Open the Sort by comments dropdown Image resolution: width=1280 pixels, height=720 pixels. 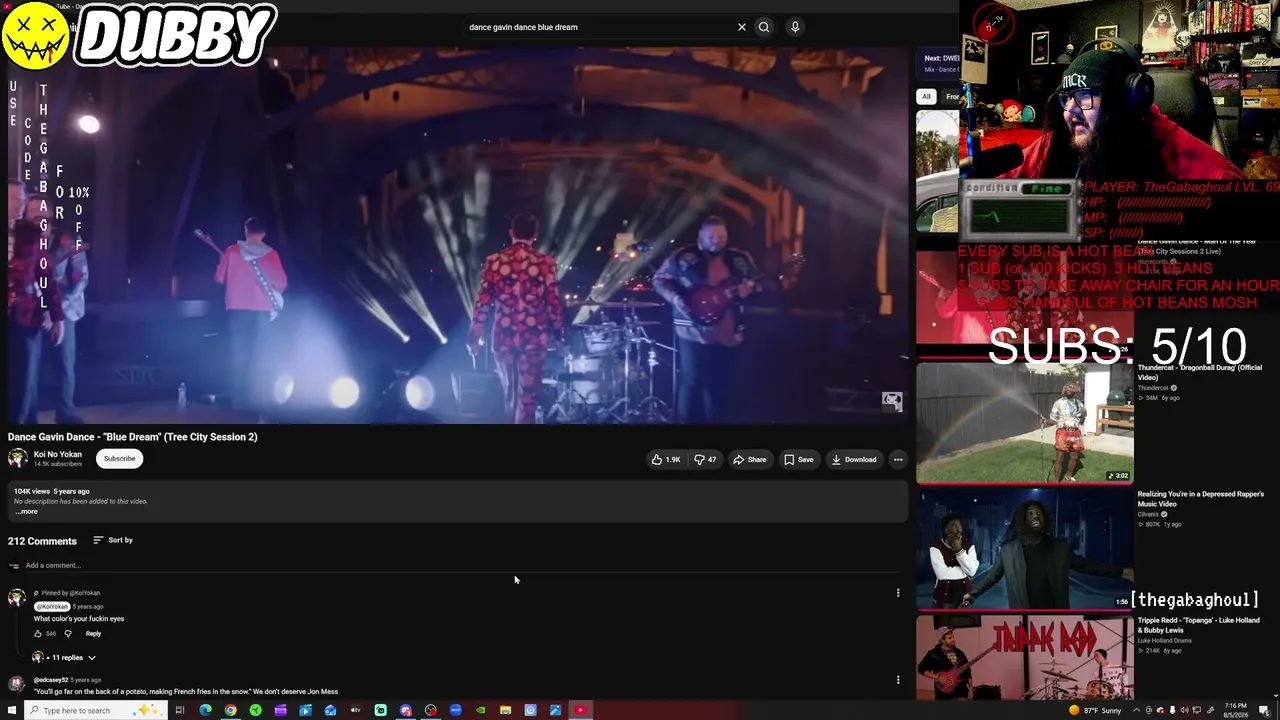pyautogui.click(x=113, y=540)
